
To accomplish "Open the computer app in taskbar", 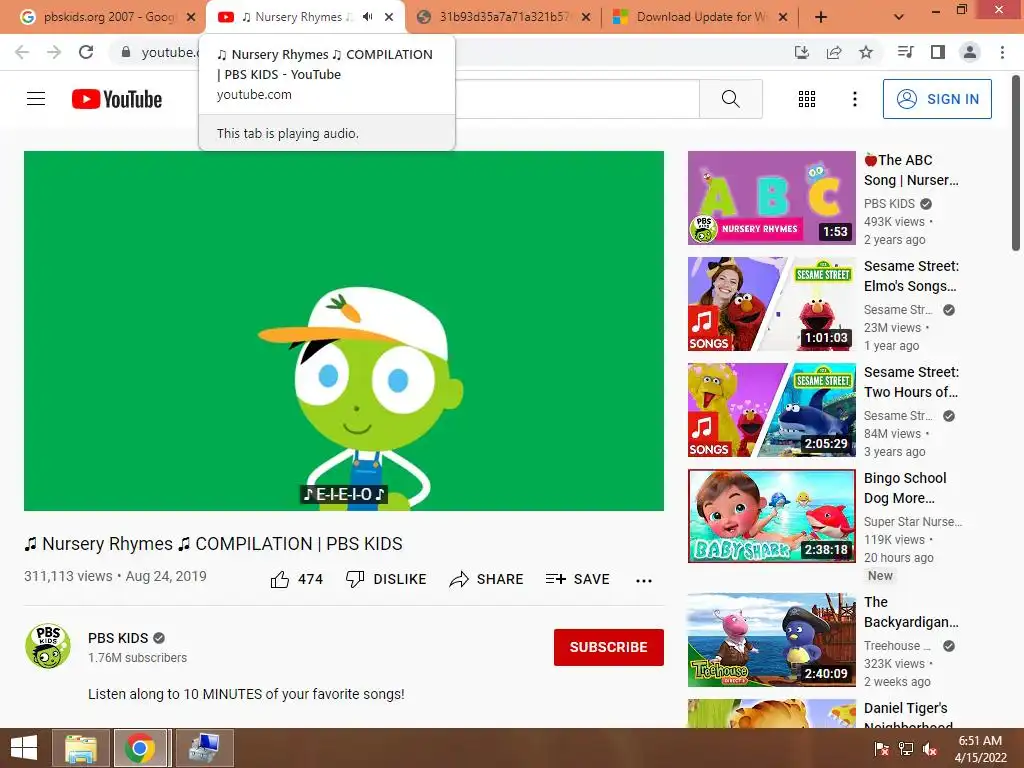I will point(204,748).
